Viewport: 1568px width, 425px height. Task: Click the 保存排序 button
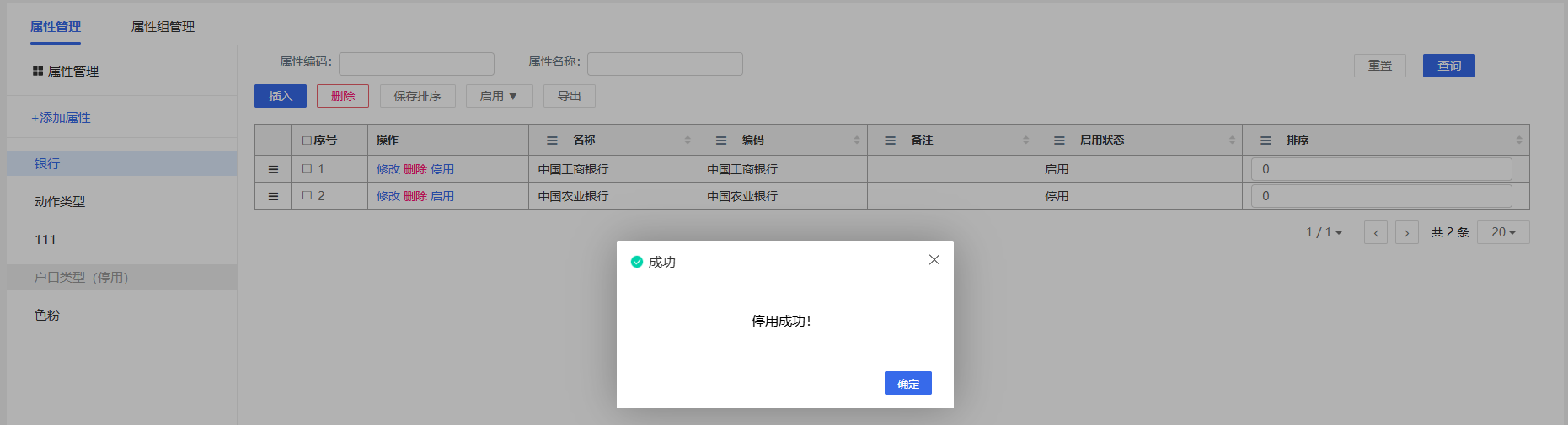pyautogui.click(x=418, y=96)
